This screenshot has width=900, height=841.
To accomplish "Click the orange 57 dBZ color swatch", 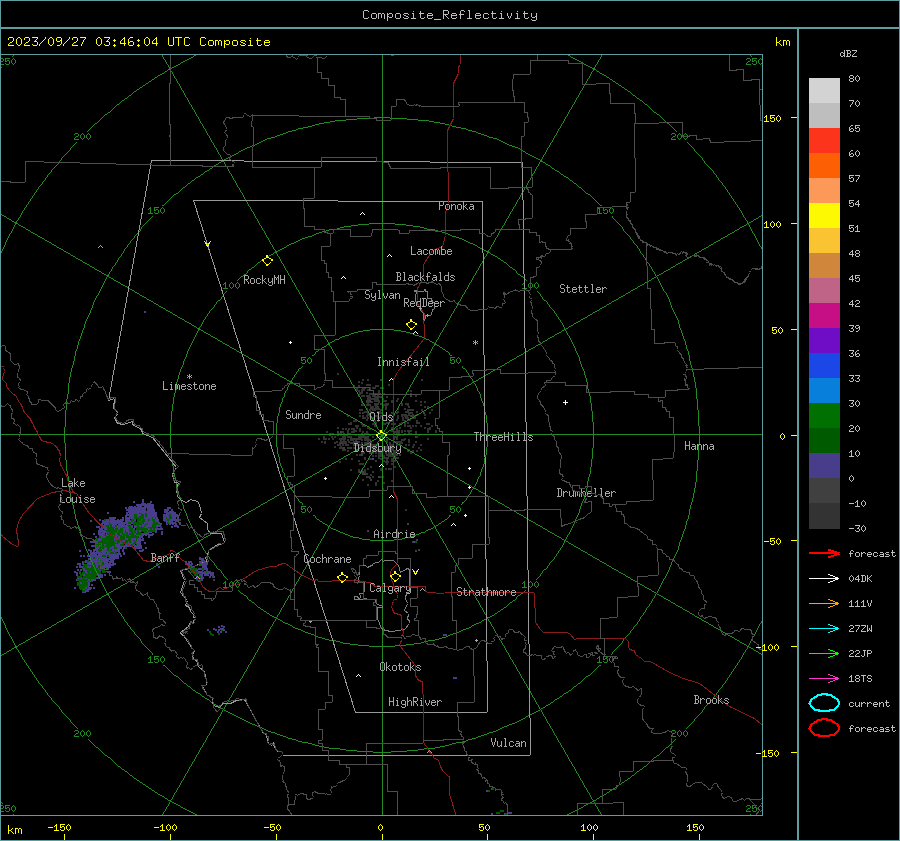I will click(824, 166).
